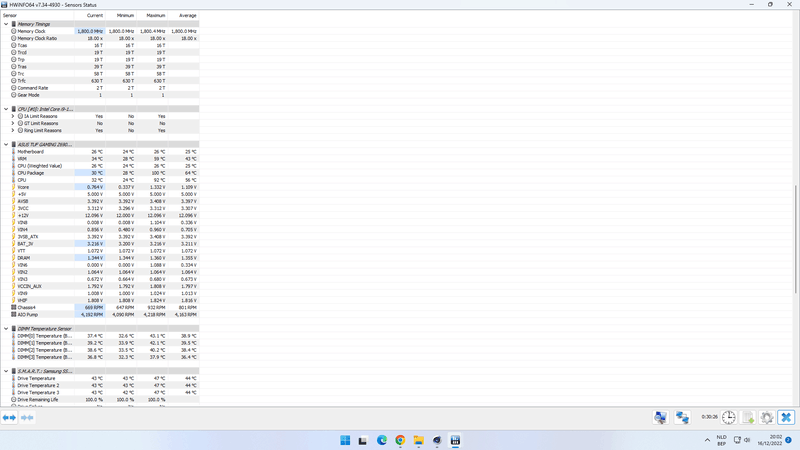Open Task View on the taskbar

click(363, 440)
